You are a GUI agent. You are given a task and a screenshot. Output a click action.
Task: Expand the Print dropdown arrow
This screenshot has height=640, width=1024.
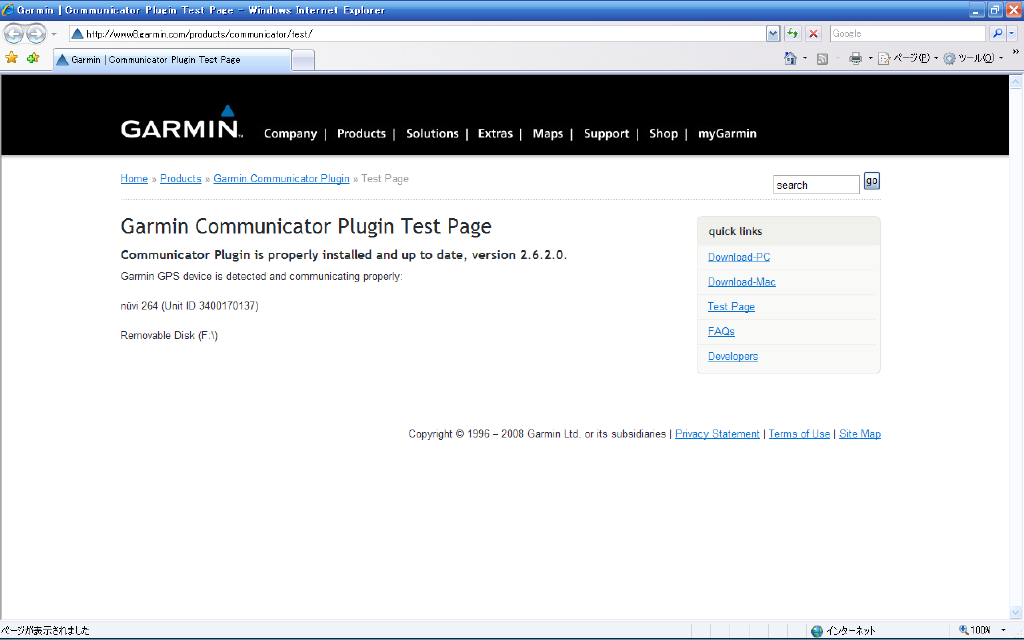click(x=870, y=59)
